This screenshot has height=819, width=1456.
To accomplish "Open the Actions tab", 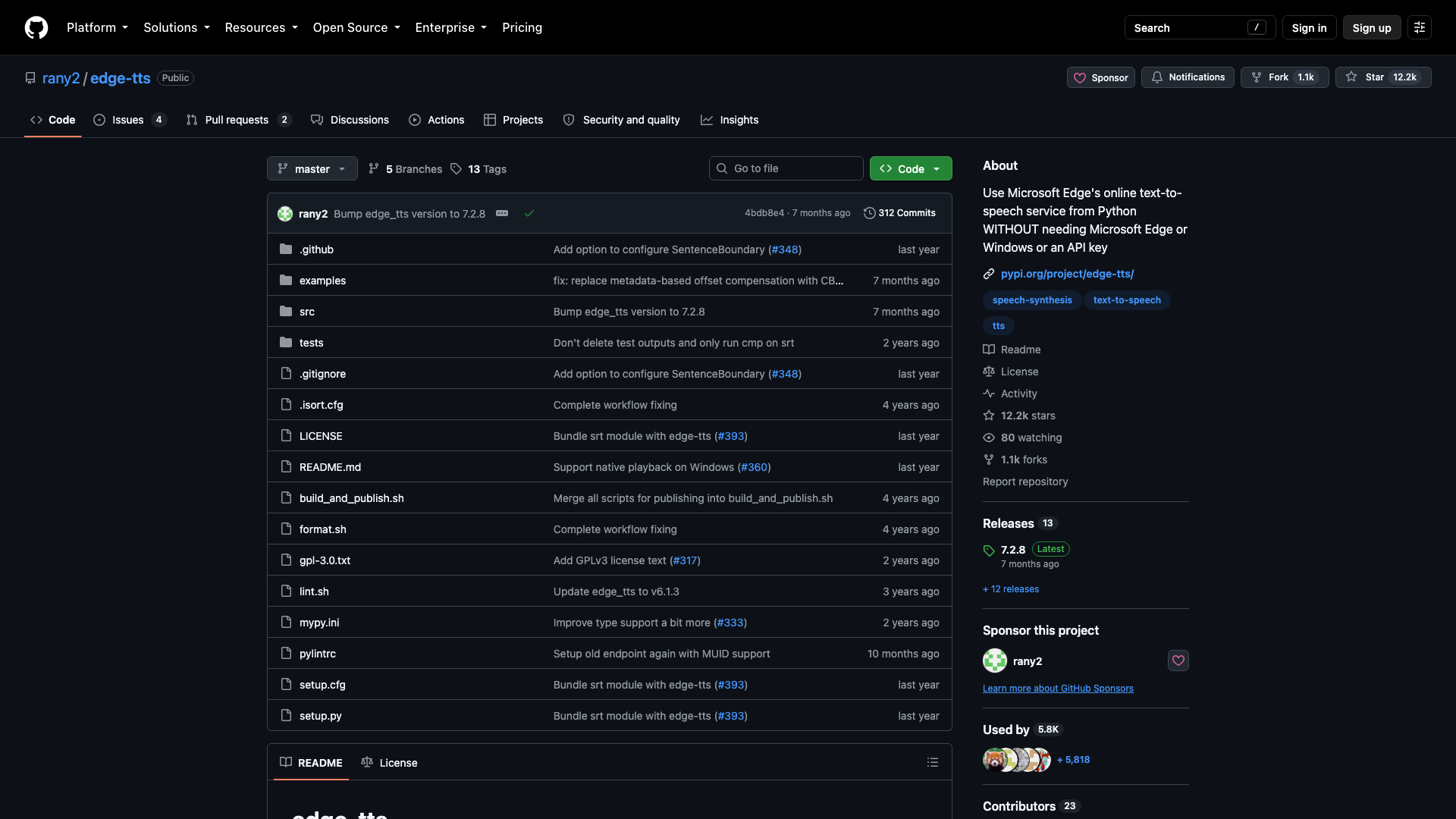I will [x=437, y=120].
